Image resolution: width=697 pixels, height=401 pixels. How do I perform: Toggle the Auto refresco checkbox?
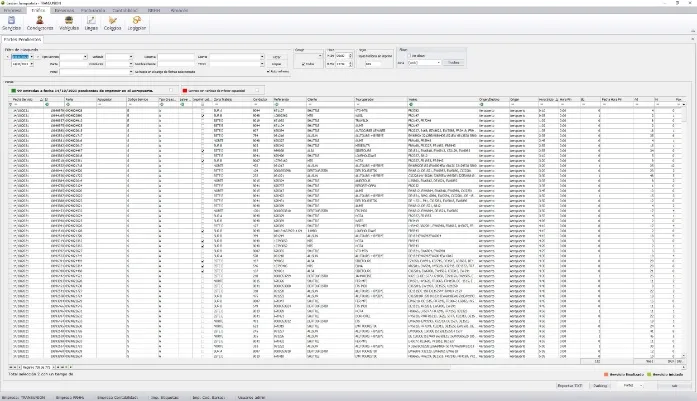click(268, 71)
